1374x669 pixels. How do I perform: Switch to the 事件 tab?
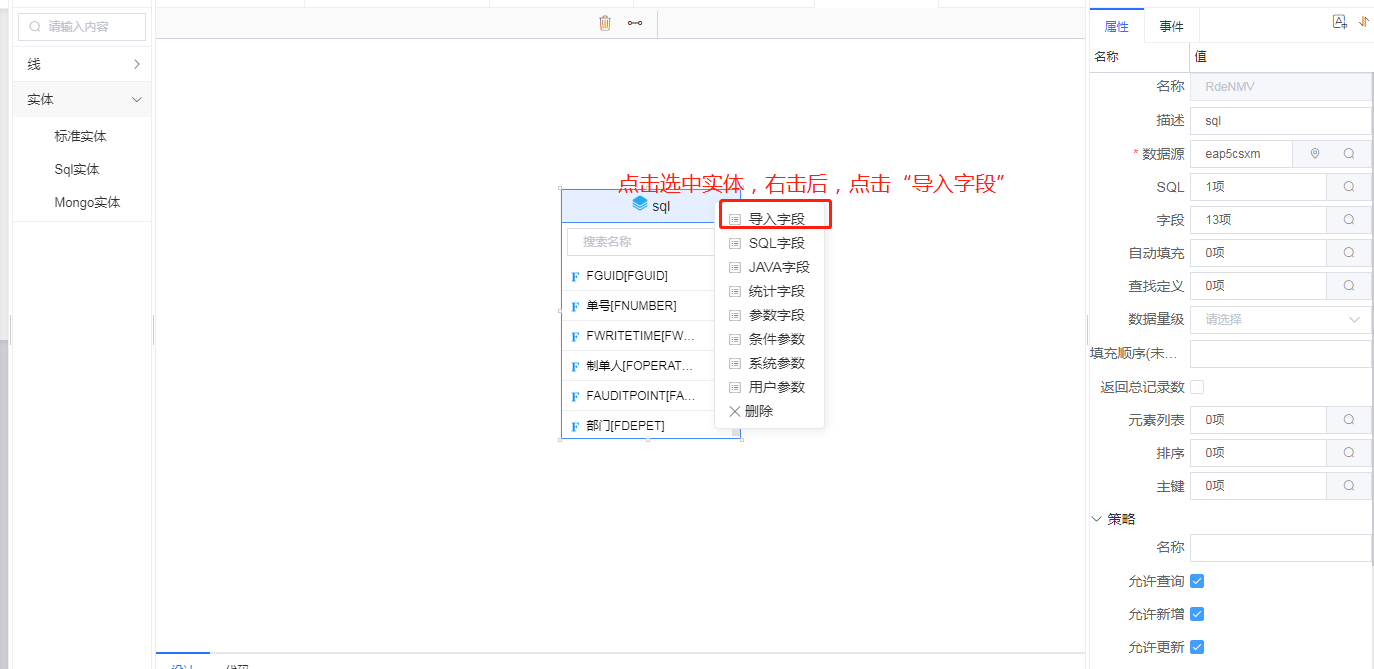pos(1171,27)
